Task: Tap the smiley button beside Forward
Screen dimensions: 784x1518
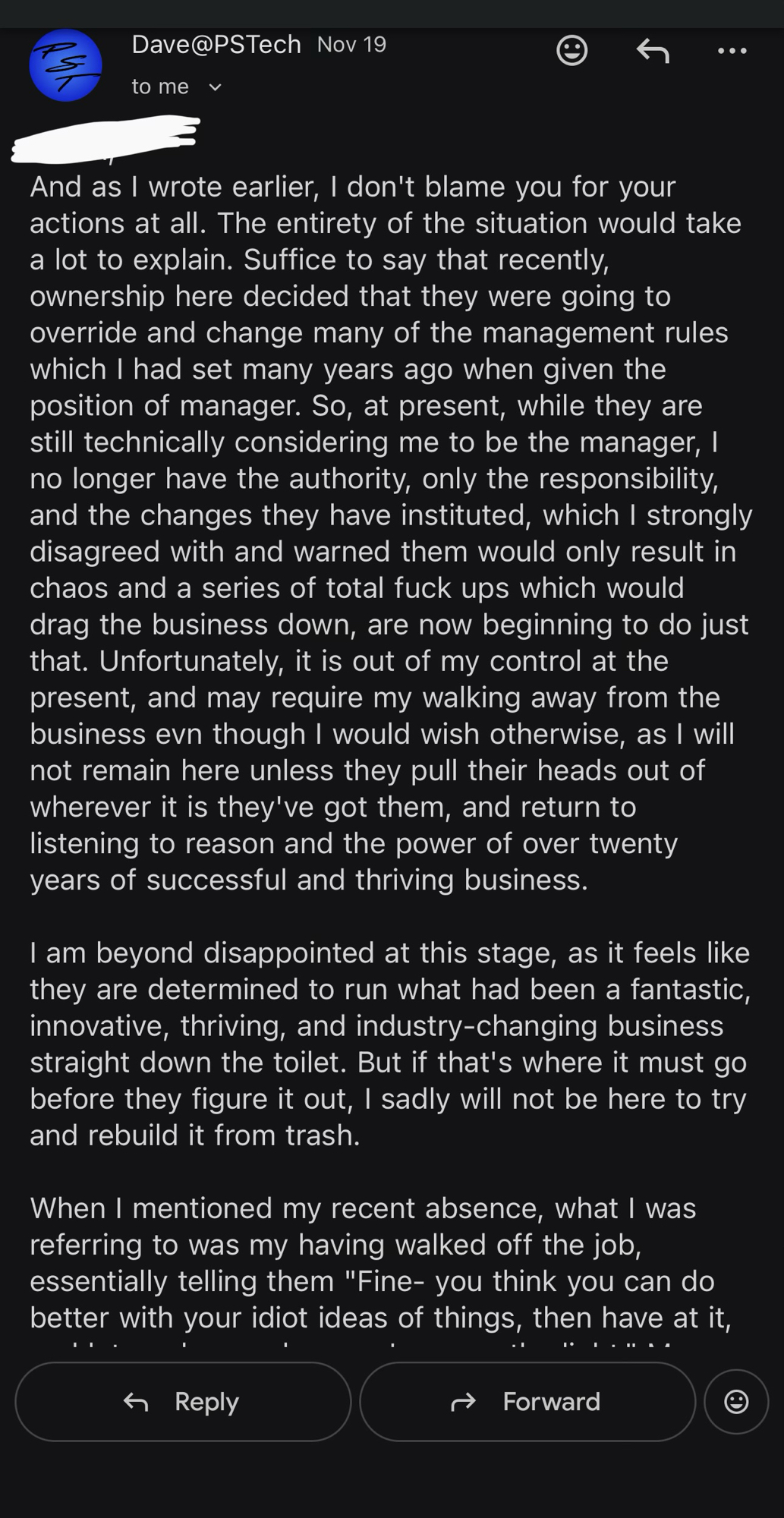Action: [x=735, y=1401]
